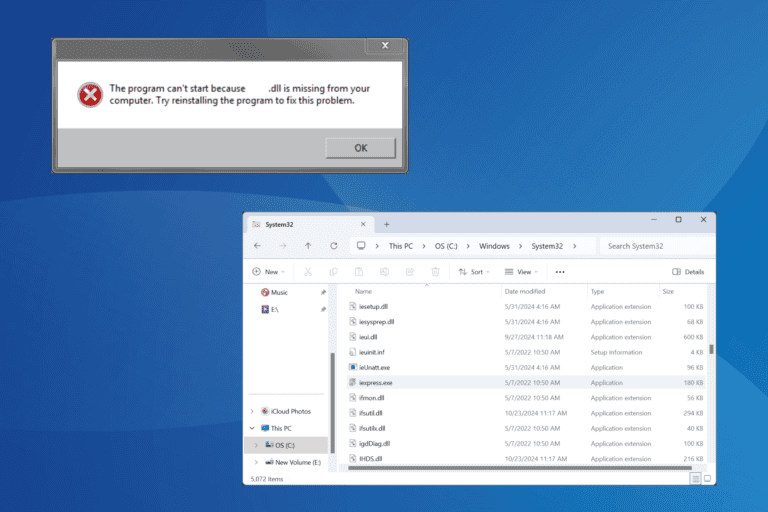Image resolution: width=768 pixels, height=512 pixels.
Task: Click the Paste clipboard icon
Action: pyautogui.click(x=359, y=272)
